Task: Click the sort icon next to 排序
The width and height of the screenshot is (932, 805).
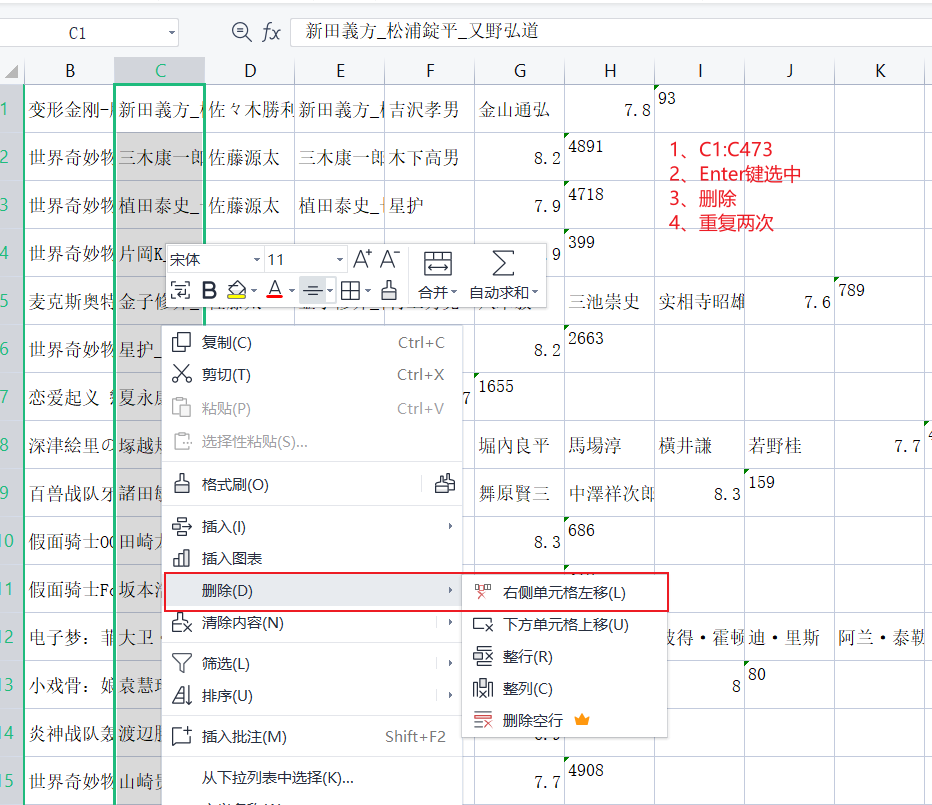Action: coord(181,695)
